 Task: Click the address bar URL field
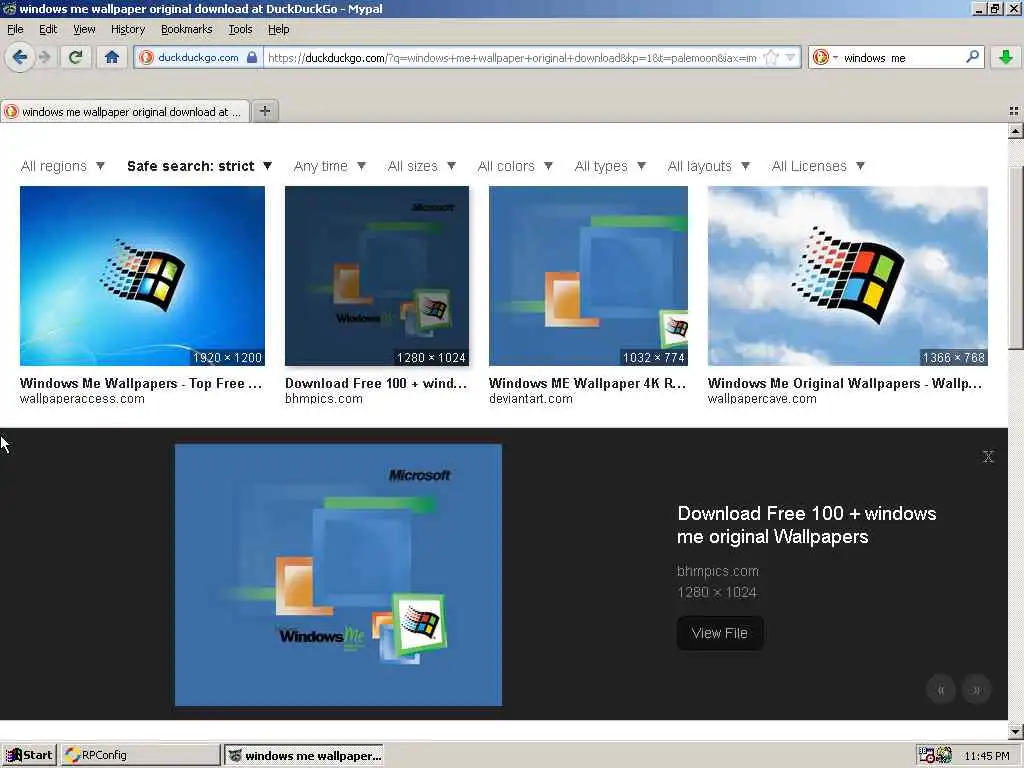(x=512, y=57)
